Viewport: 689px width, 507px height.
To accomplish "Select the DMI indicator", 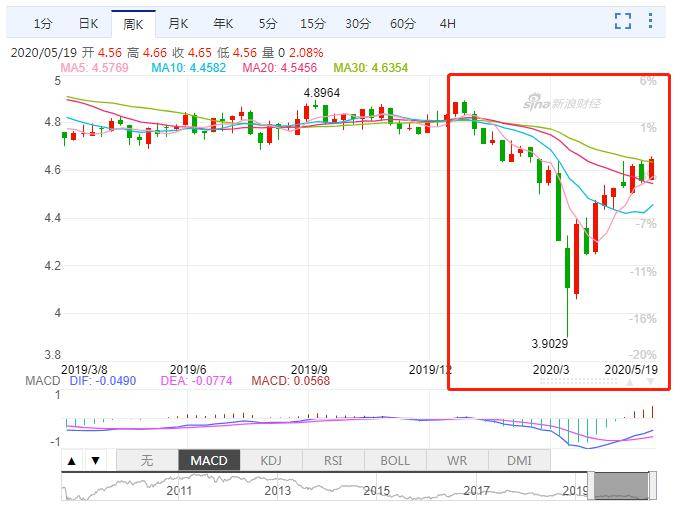I will pyautogui.click(x=519, y=461).
